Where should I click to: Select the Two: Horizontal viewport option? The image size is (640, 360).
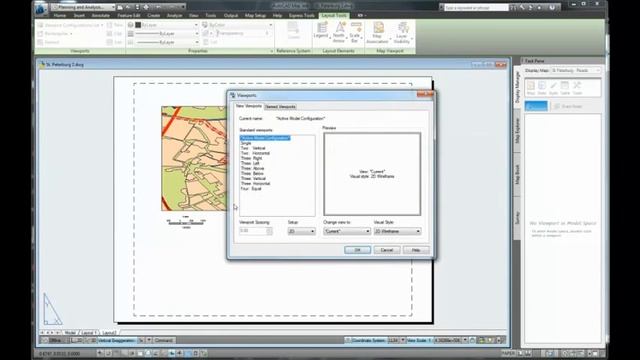point(255,153)
